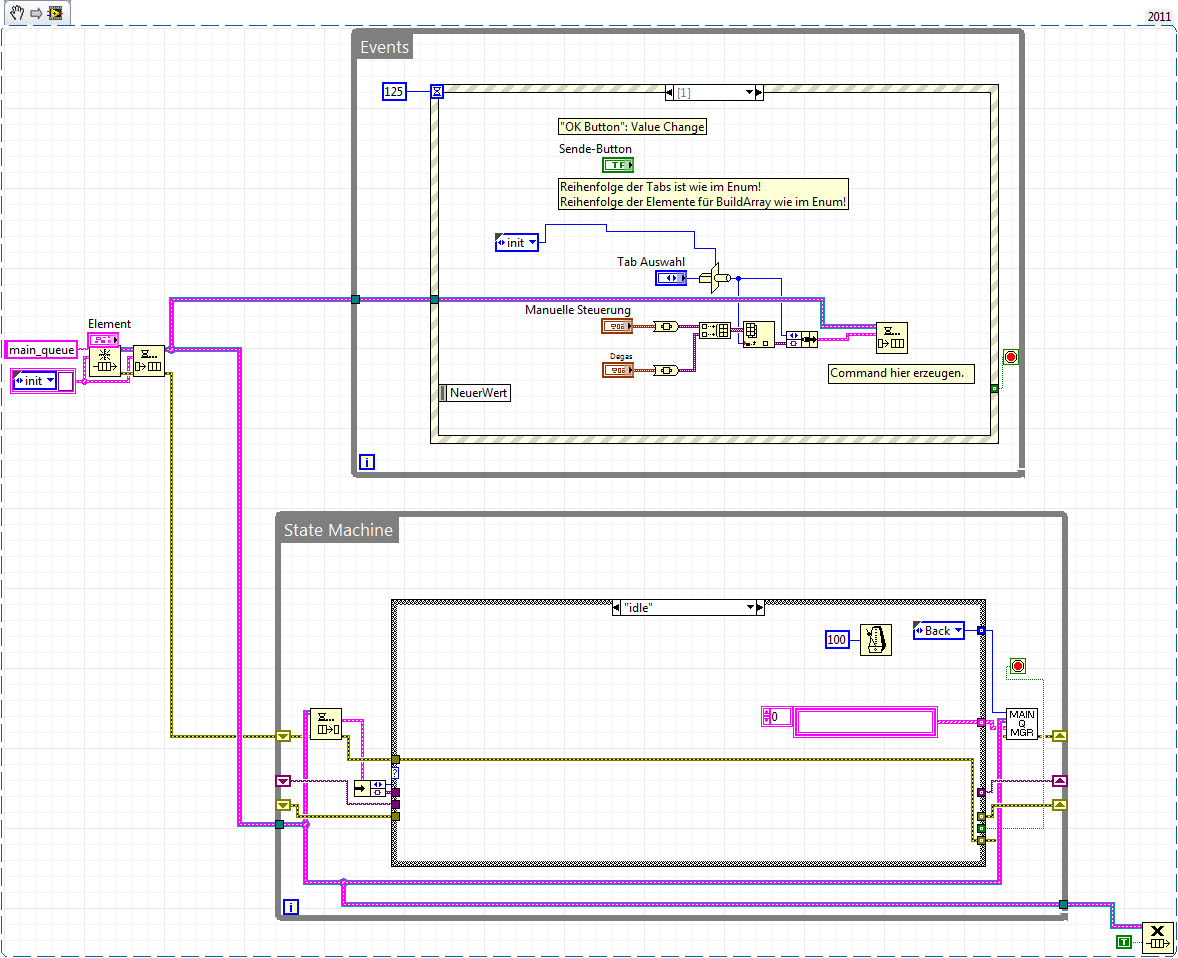This screenshot has width=1178, height=958.
Task: Select the State Machine loop iteration terminal
Action: (x=290, y=907)
